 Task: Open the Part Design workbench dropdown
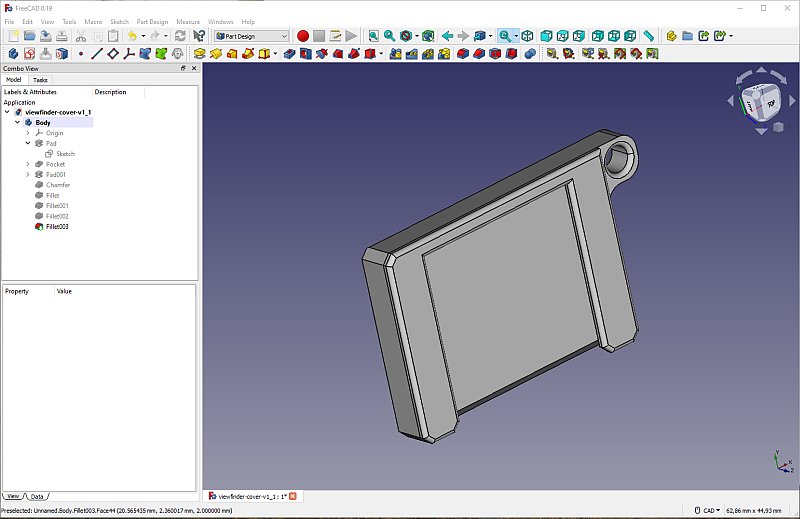tap(252, 36)
